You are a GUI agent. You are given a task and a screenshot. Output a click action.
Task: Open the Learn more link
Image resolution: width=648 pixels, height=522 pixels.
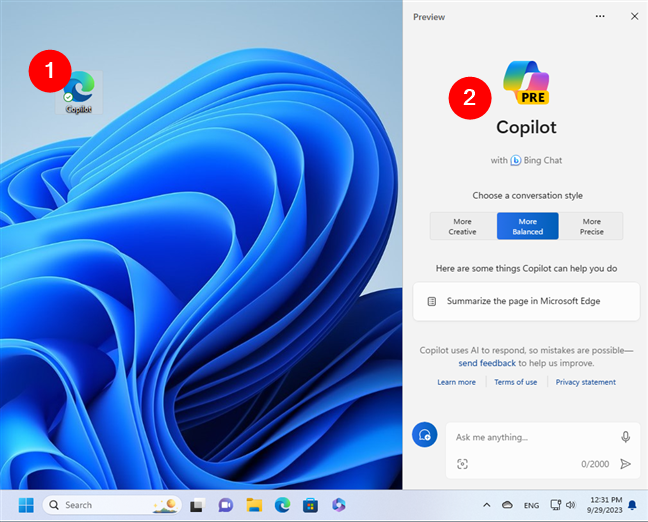click(456, 382)
